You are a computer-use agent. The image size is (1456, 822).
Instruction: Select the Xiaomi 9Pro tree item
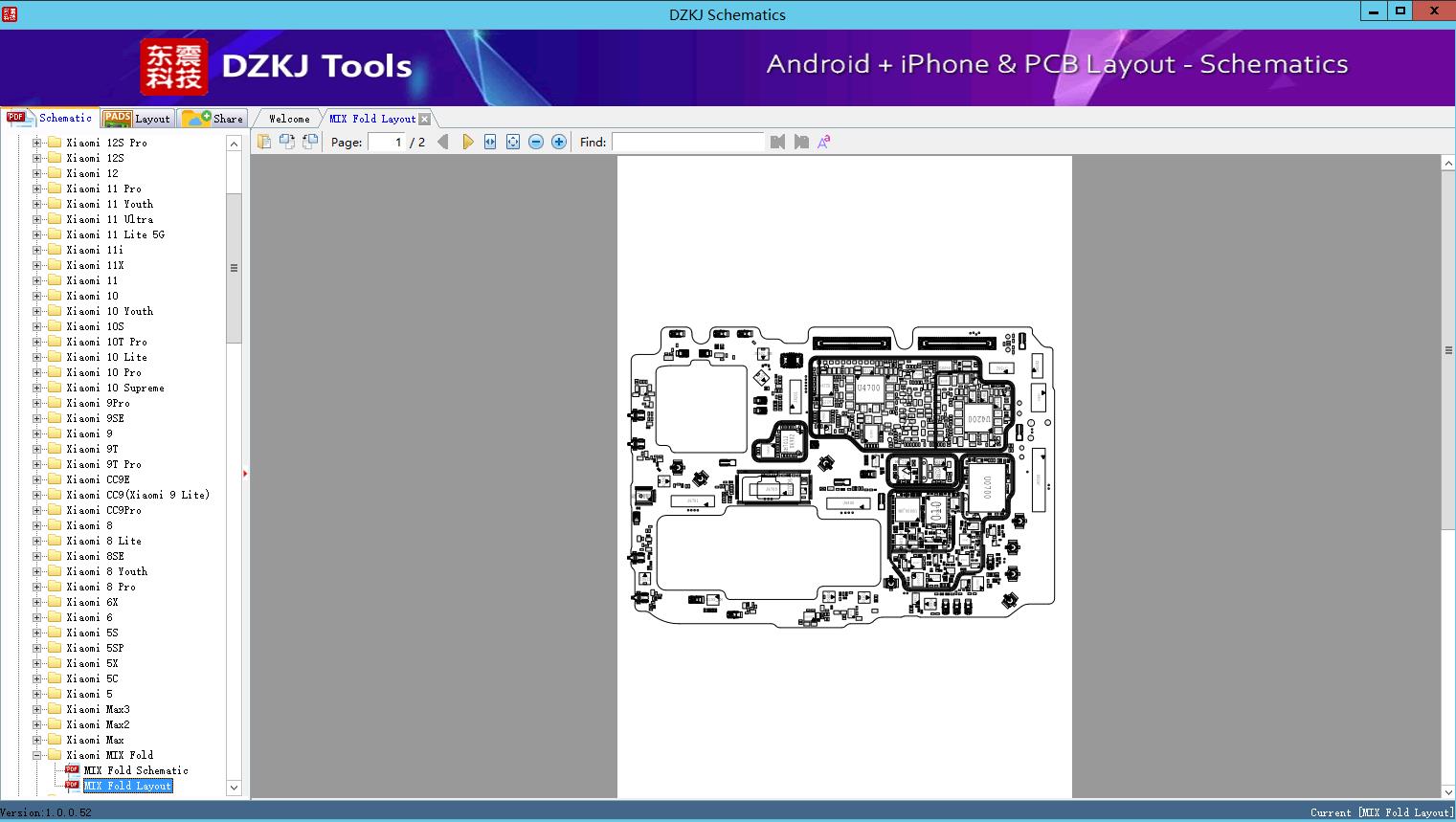(x=98, y=403)
